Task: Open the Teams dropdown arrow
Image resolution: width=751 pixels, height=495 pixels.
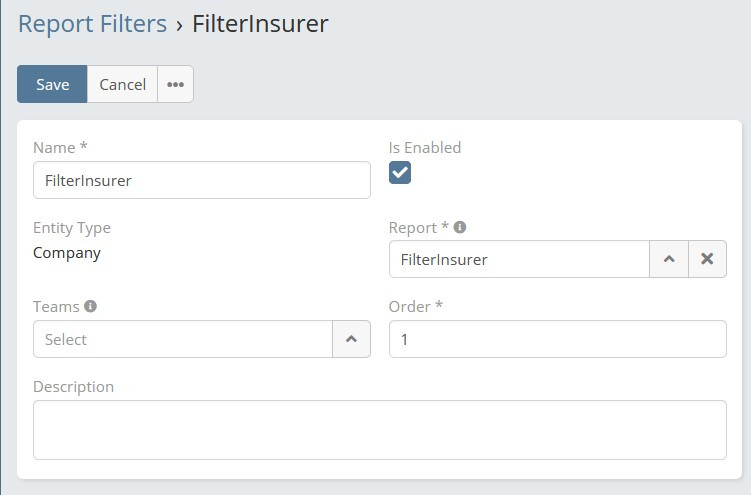Action: click(x=351, y=339)
